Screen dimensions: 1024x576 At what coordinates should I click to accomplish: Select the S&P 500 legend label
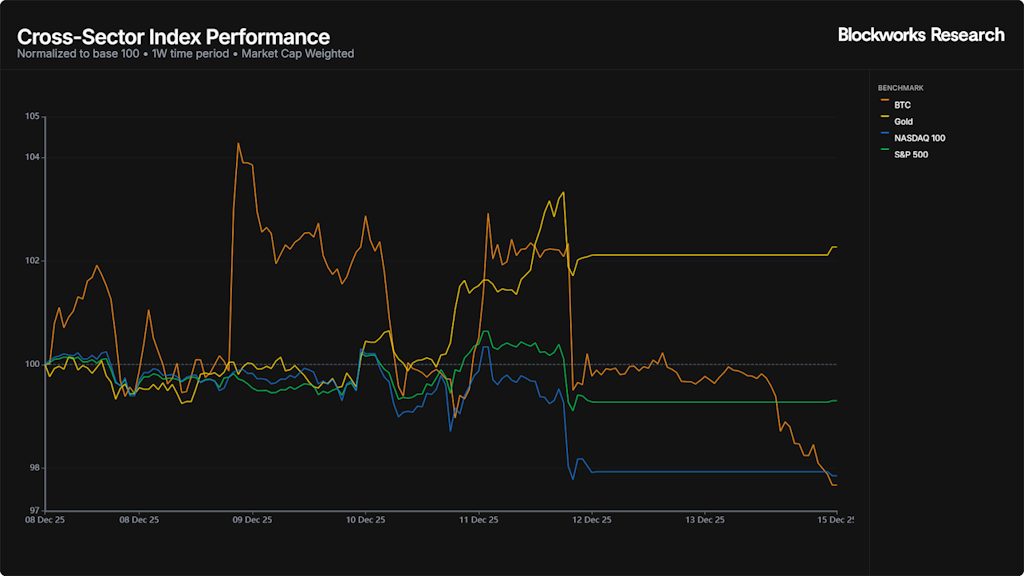(x=911, y=154)
